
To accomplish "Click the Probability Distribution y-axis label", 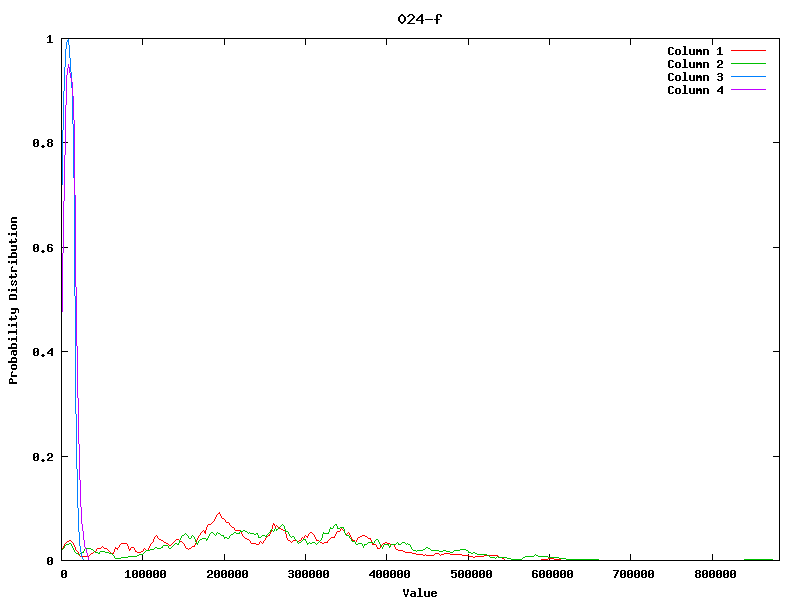I will tap(13, 300).
